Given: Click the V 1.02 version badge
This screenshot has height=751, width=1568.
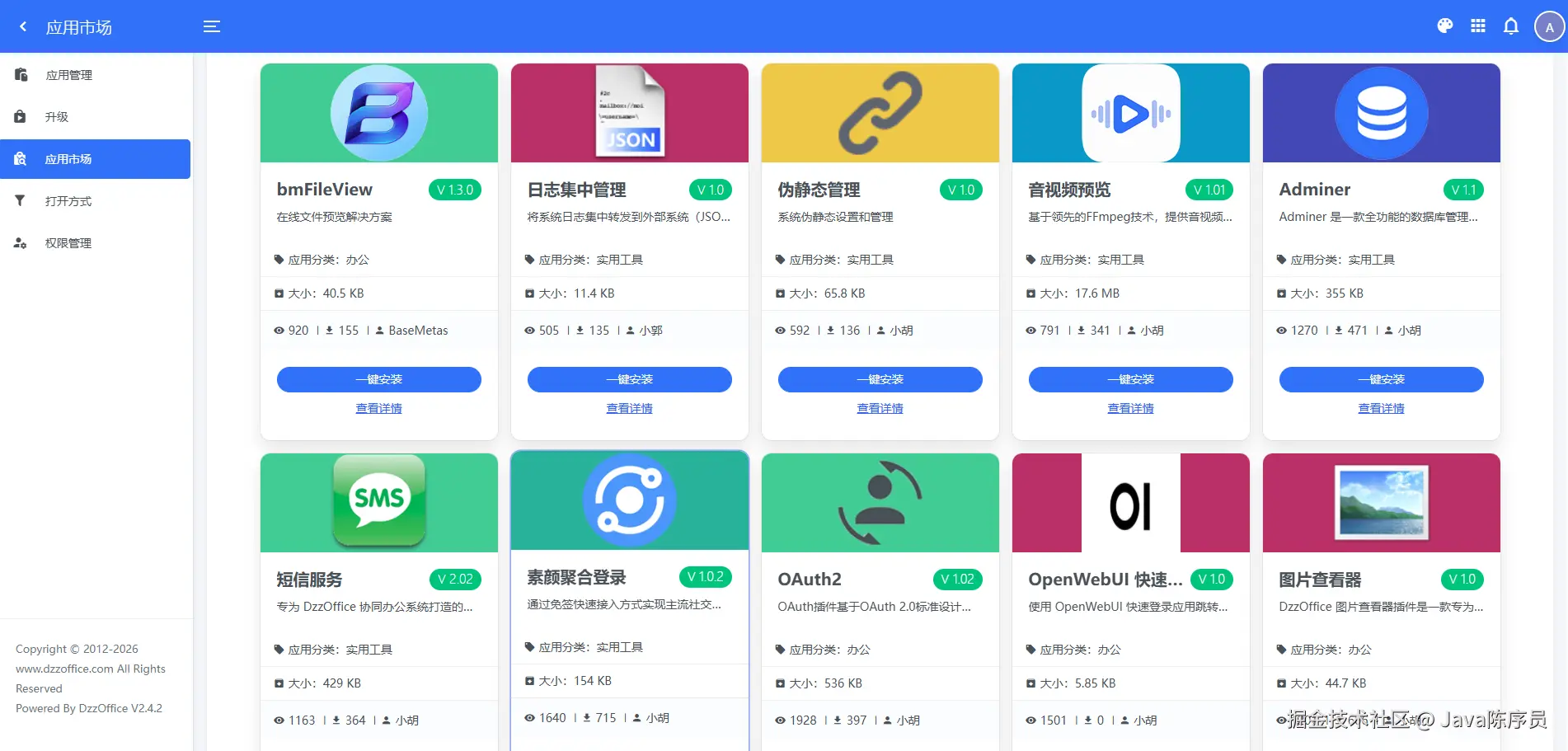Looking at the screenshot, I should pos(958,580).
